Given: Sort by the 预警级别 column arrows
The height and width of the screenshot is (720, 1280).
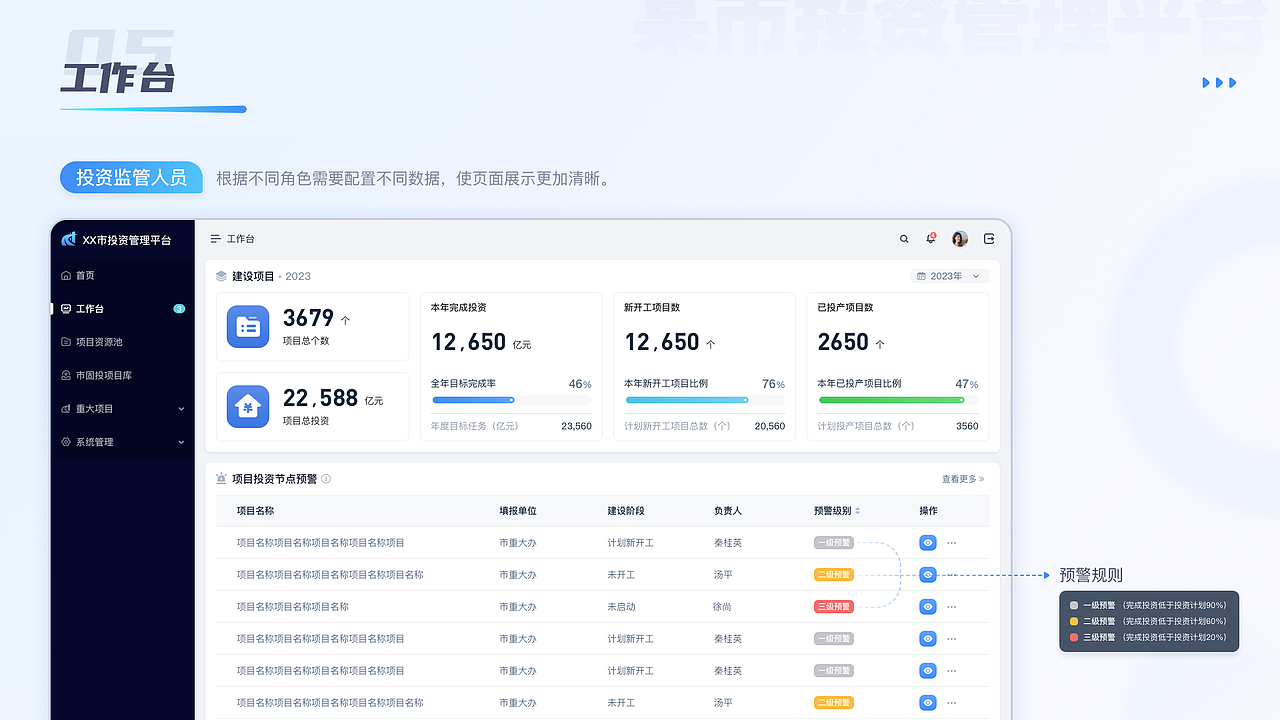Looking at the screenshot, I should click(x=858, y=511).
